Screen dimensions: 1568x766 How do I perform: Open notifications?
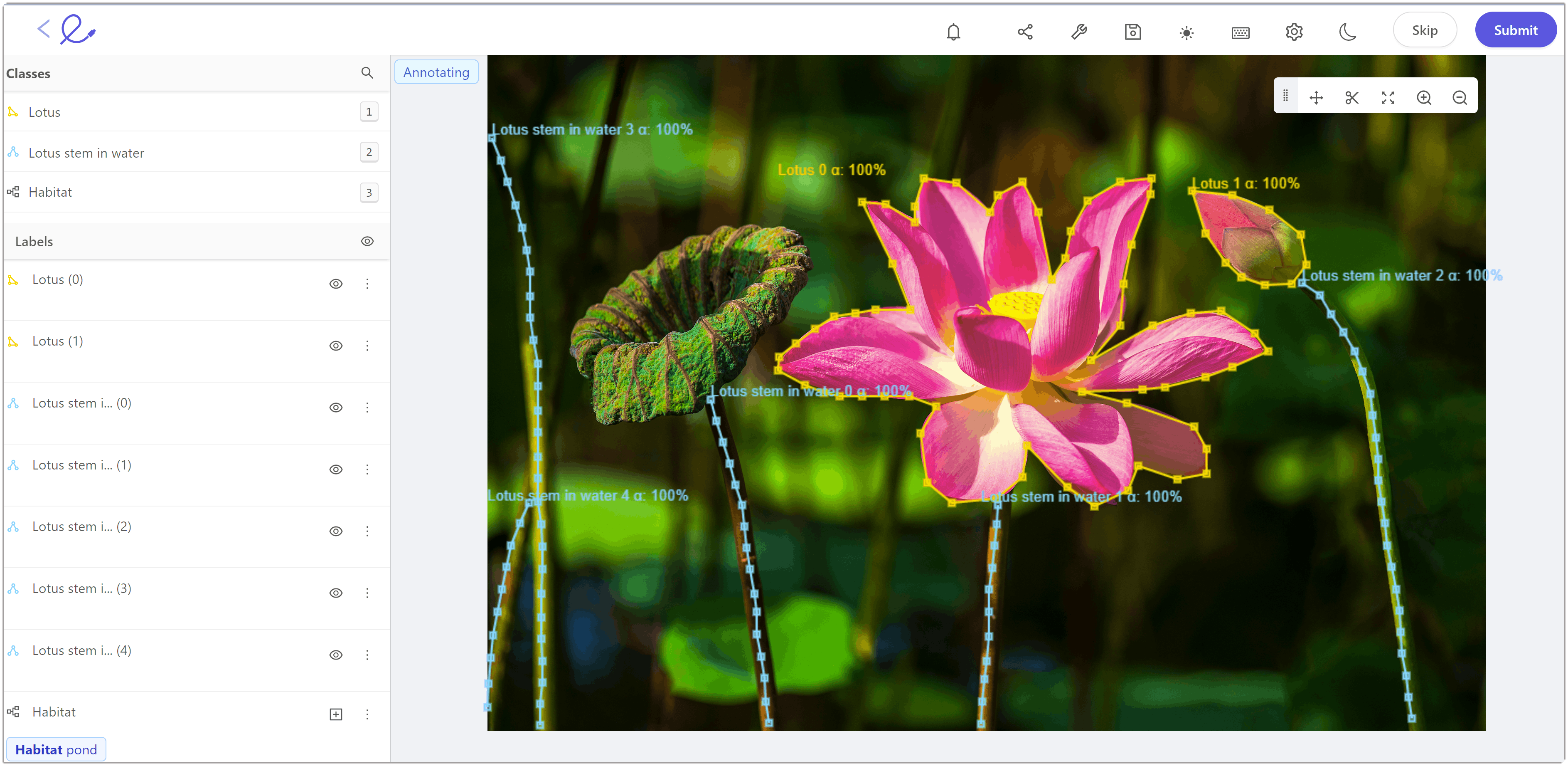[x=953, y=32]
